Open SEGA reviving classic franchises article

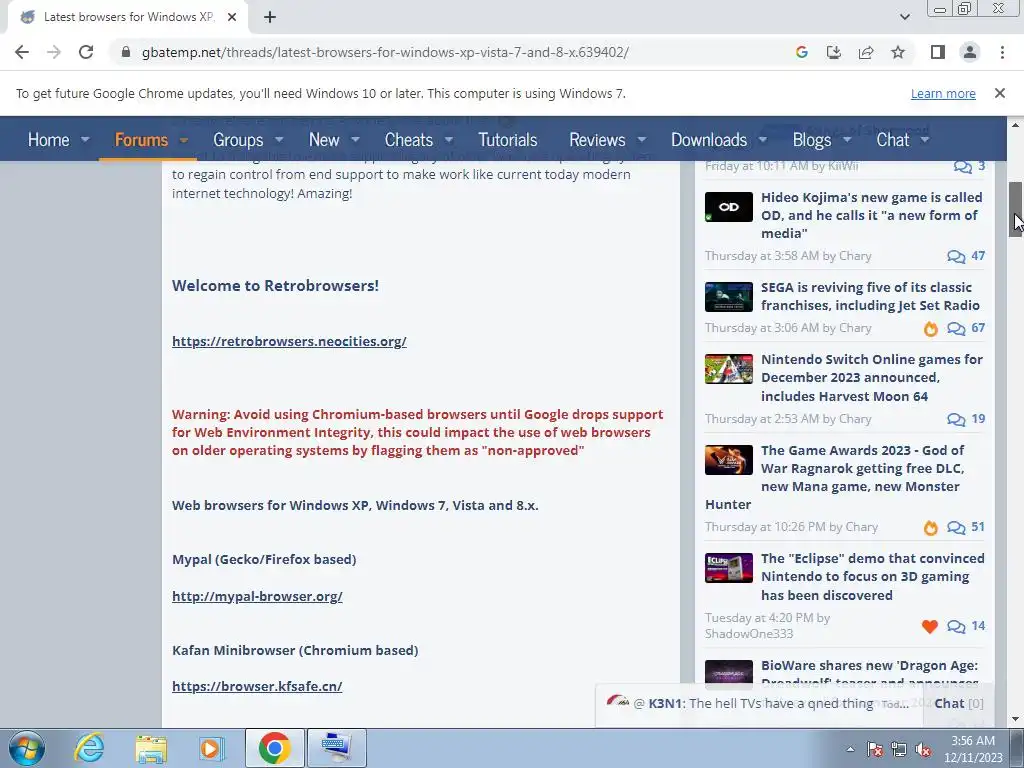pyautogui.click(x=870, y=296)
